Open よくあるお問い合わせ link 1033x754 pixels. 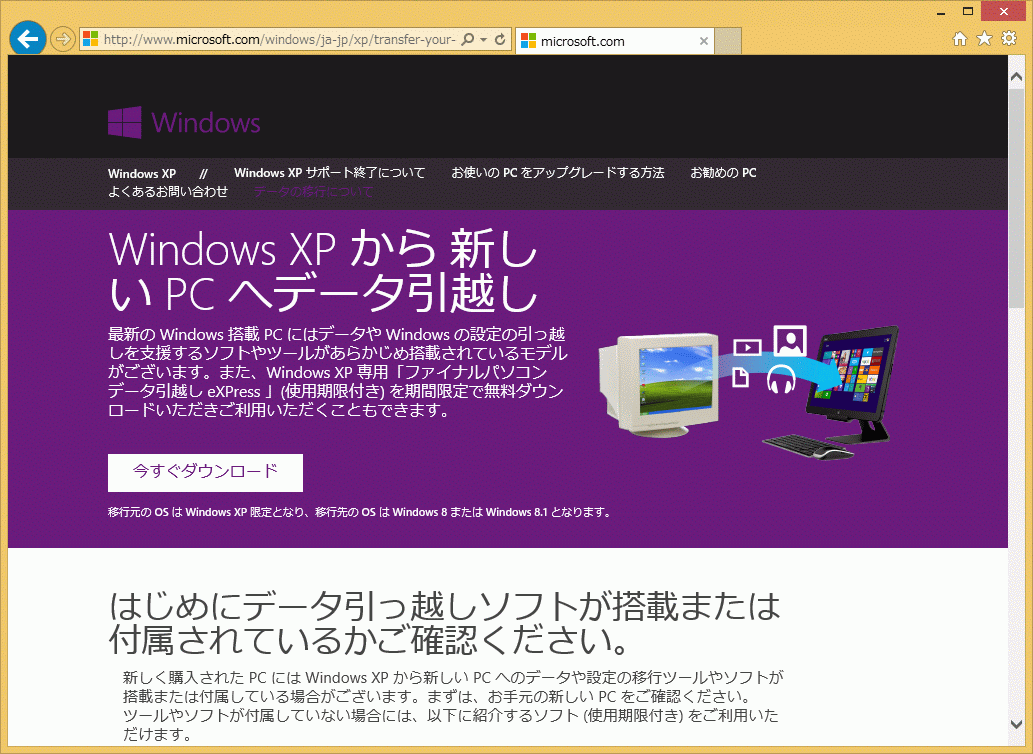point(168,191)
